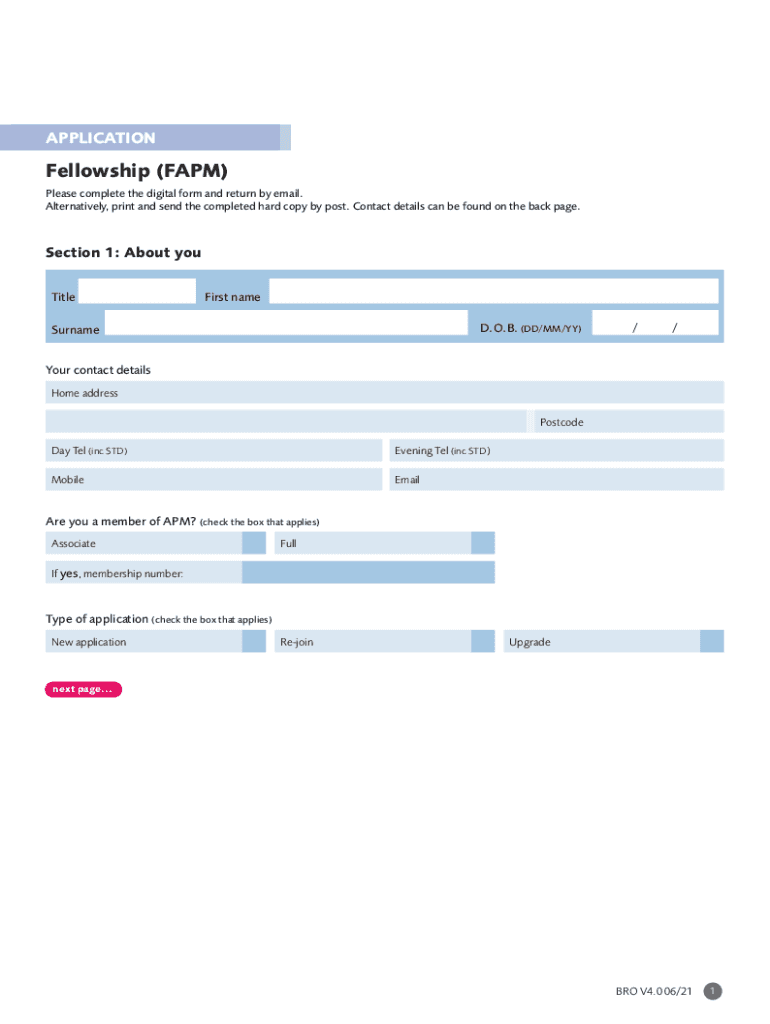Click the second address line field

pos(287,421)
